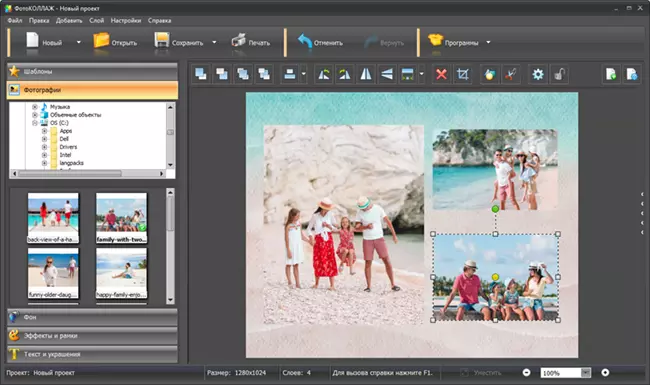The width and height of the screenshot is (650, 385).
Task: Open the Эффекты и рамки panel
Action: 92,336
